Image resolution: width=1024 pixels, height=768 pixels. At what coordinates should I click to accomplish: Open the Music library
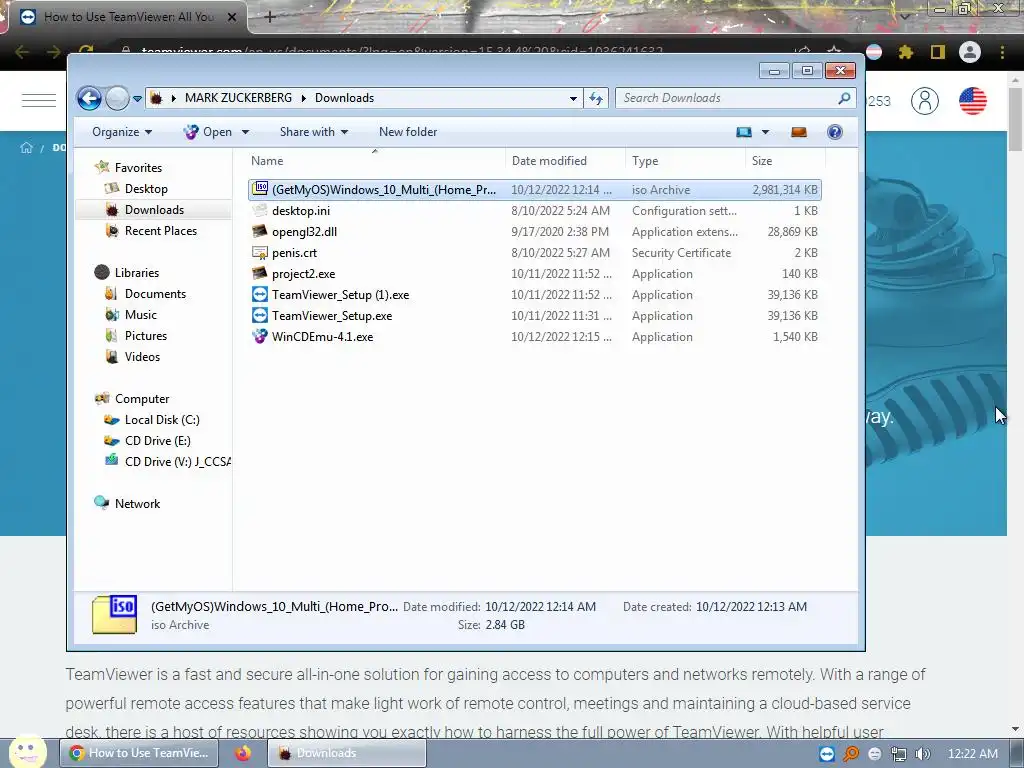point(140,315)
